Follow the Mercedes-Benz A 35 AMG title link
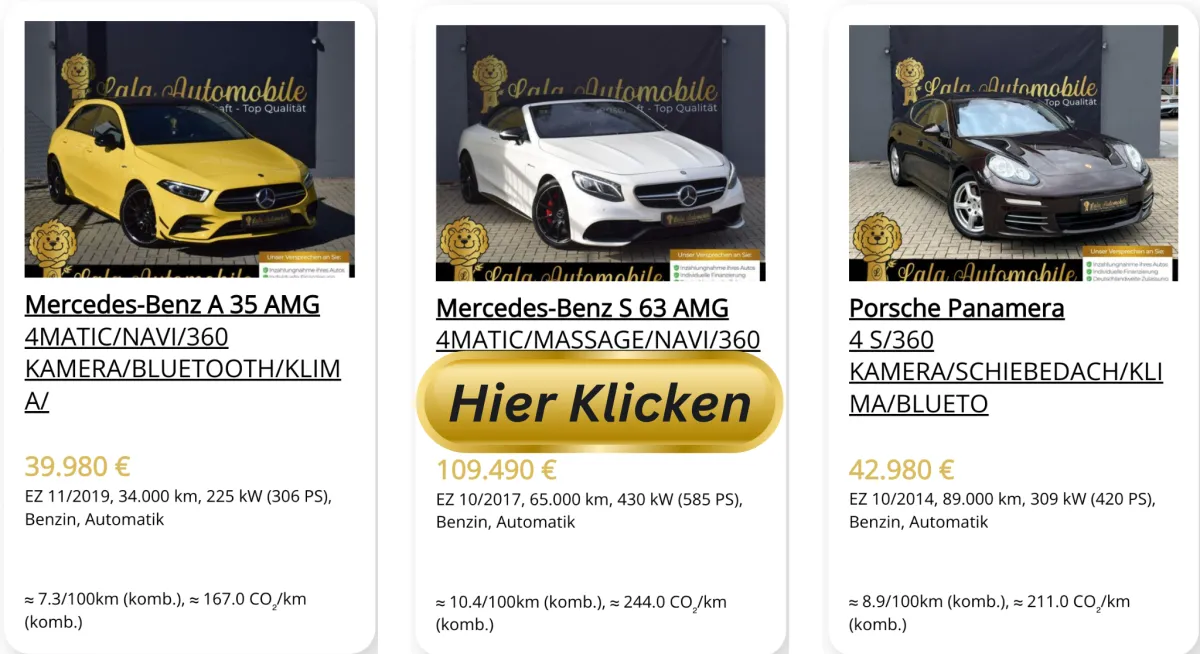Image resolution: width=1200 pixels, height=654 pixels. 172,305
